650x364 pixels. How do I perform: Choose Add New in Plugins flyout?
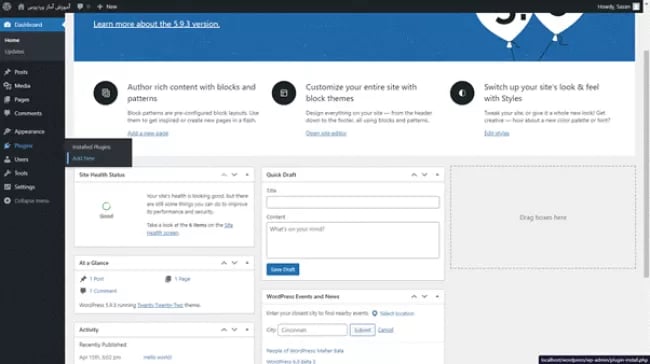pos(83,158)
